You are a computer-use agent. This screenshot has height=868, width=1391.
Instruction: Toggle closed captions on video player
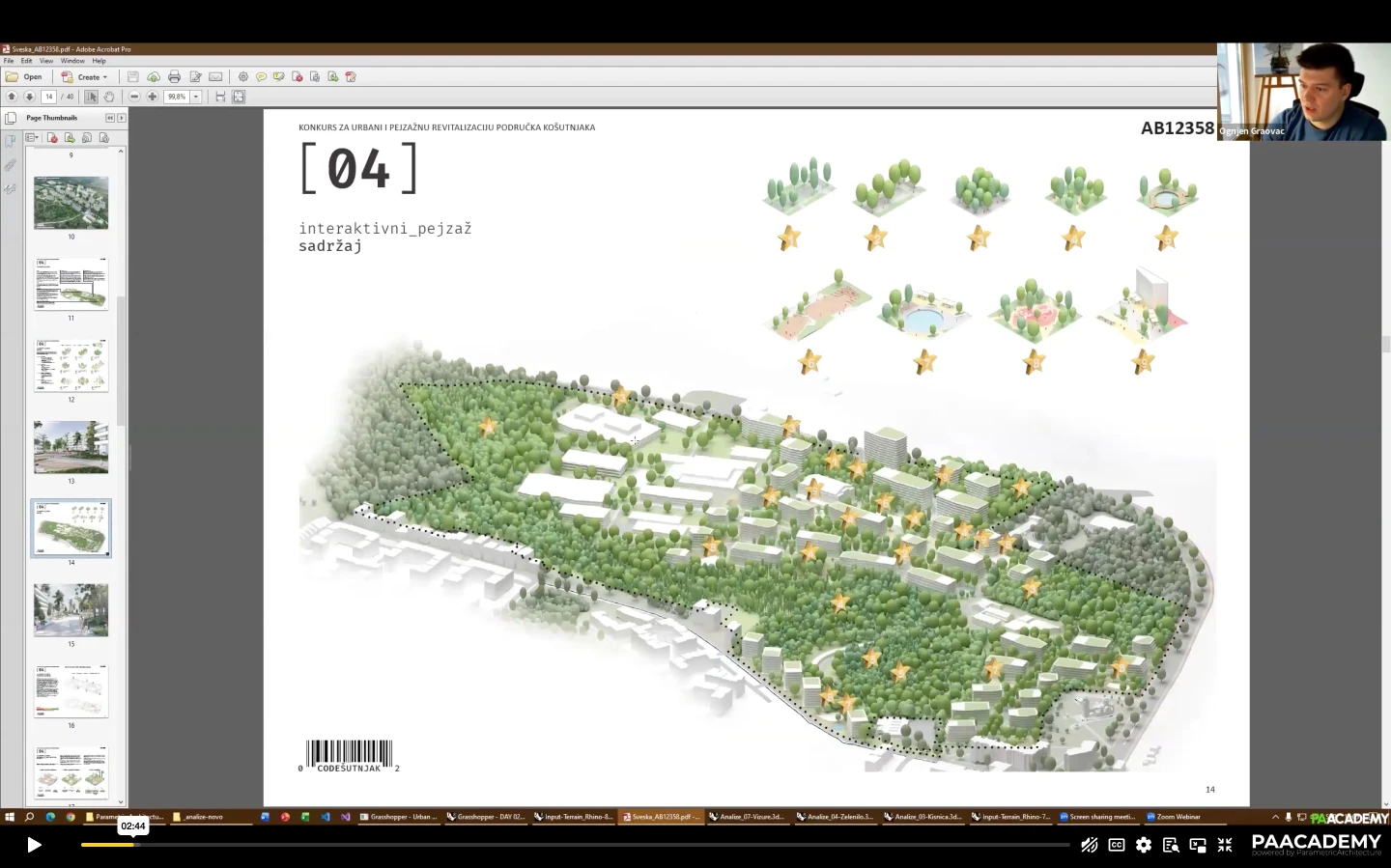(1117, 845)
